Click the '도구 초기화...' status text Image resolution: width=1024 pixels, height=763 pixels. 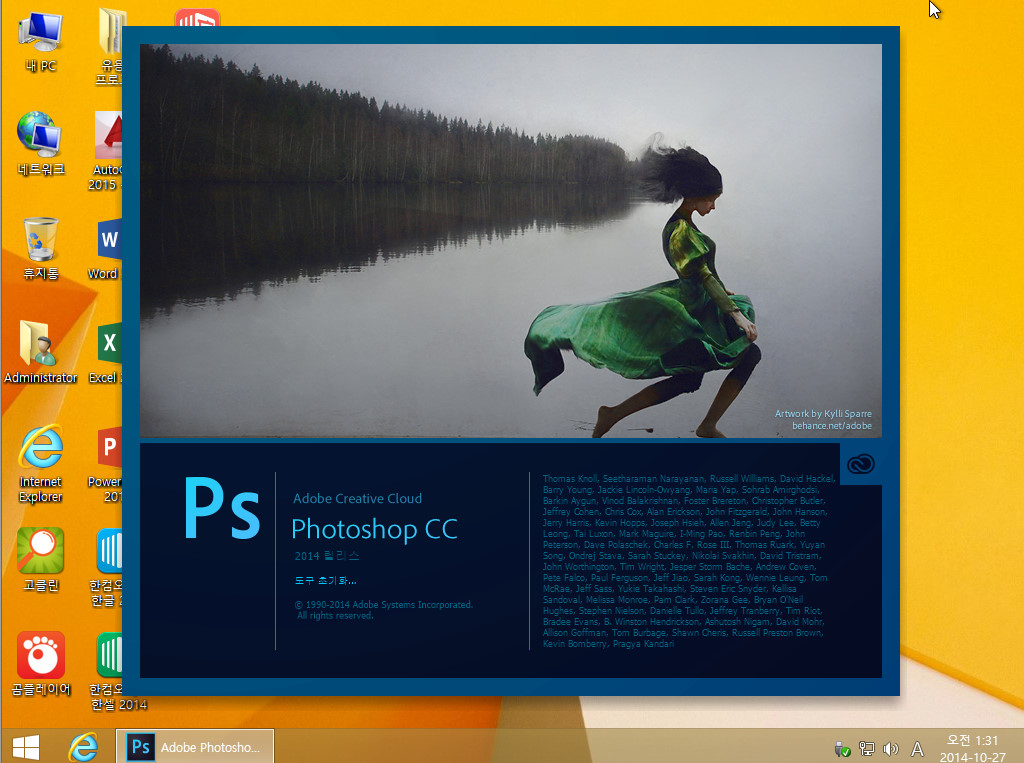point(325,580)
